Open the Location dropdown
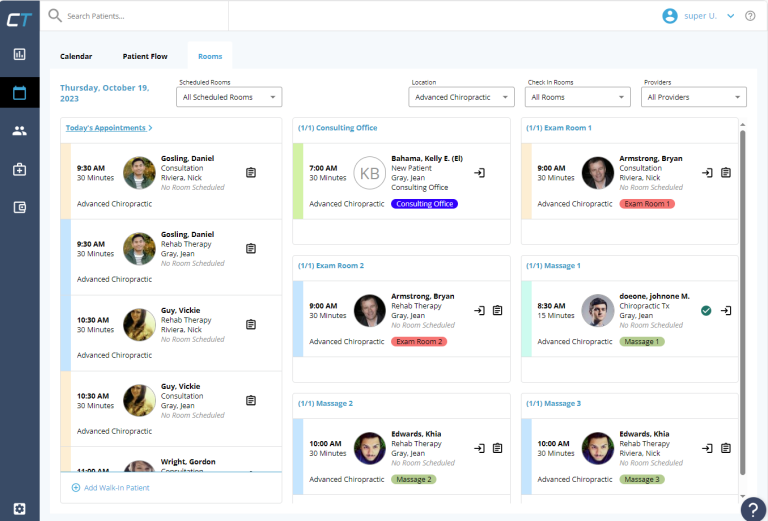 pos(461,97)
